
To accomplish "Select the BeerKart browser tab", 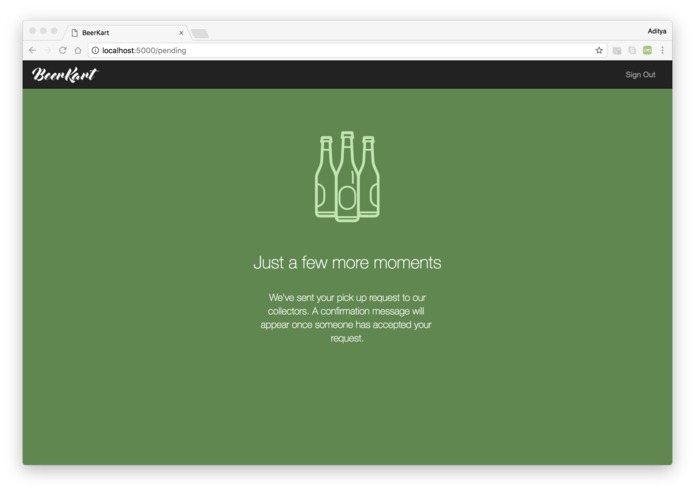I will pyautogui.click(x=127, y=33).
